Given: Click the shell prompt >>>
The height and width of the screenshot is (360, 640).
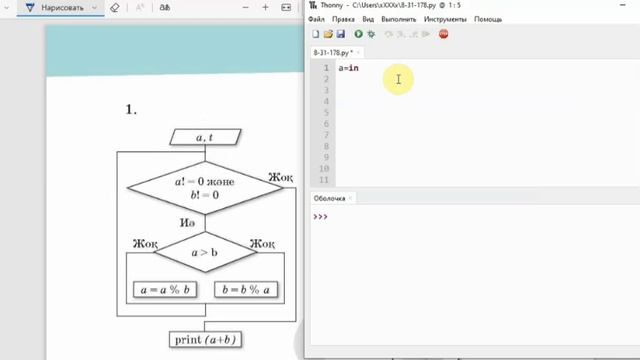Looking at the screenshot, I should pyautogui.click(x=320, y=217).
